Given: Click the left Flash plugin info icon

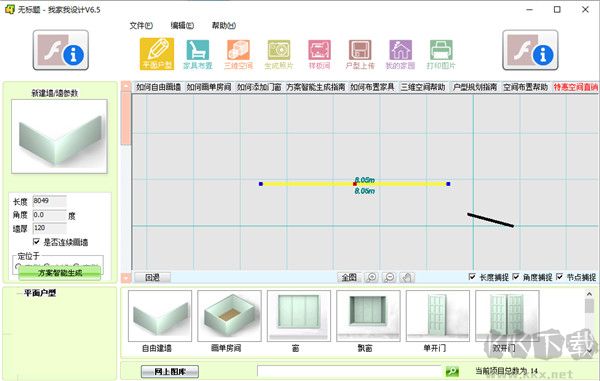Looking at the screenshot, I should click(61, 50).
